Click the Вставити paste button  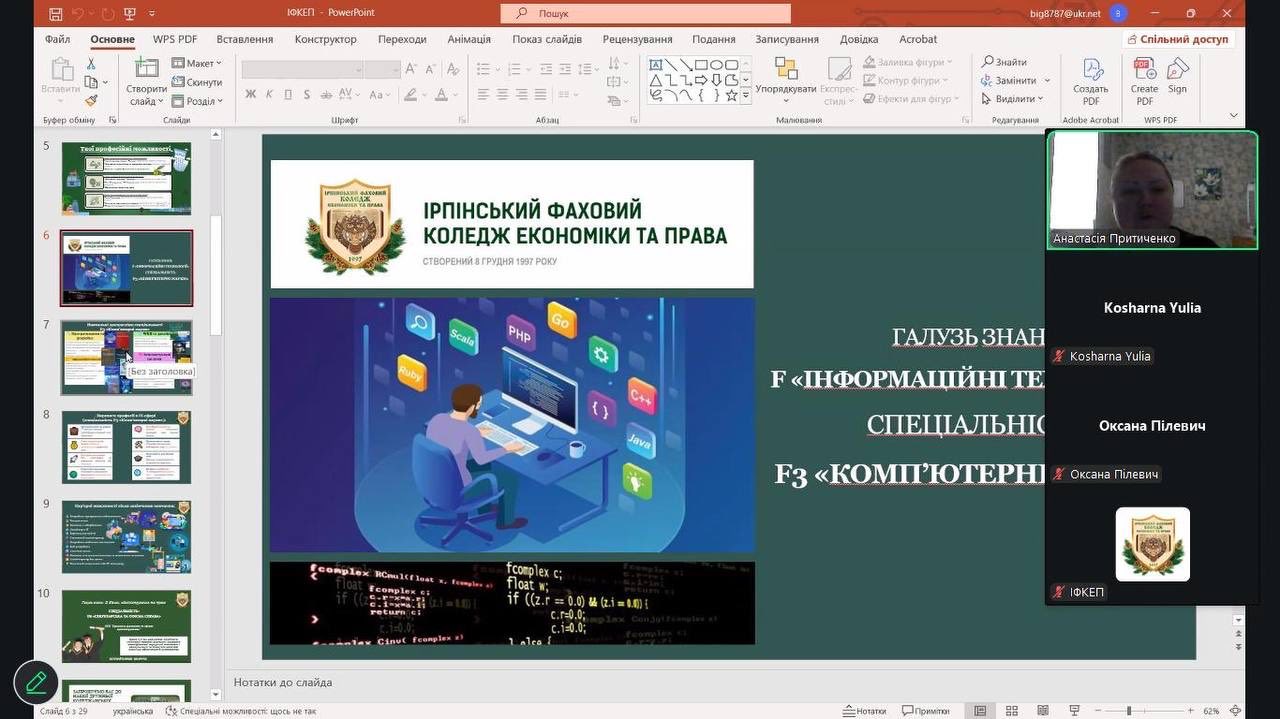pyautogui.click(x=61, y=80)
